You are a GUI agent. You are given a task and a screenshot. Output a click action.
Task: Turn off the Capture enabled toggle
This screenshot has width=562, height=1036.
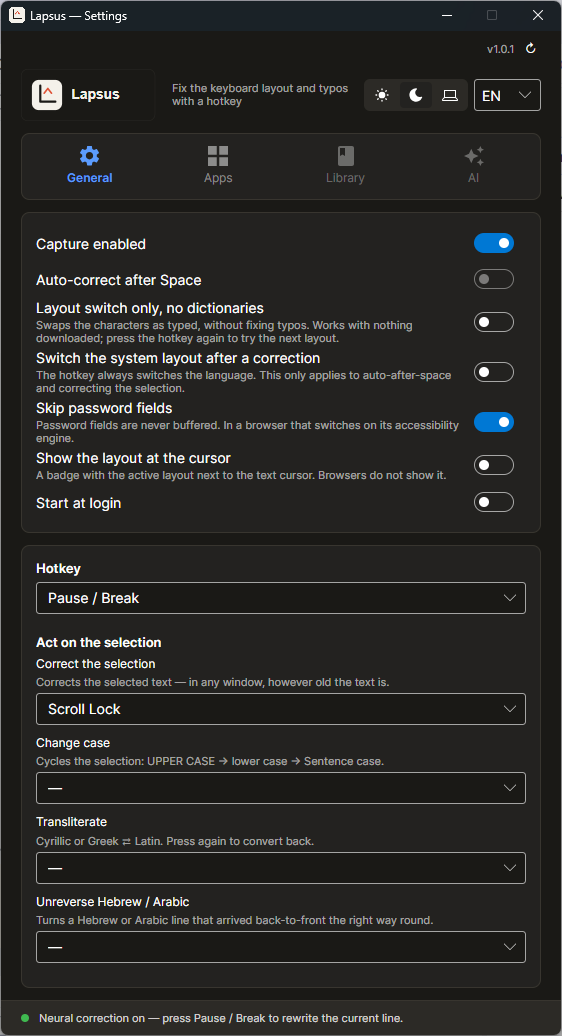(x=494, y=243)
